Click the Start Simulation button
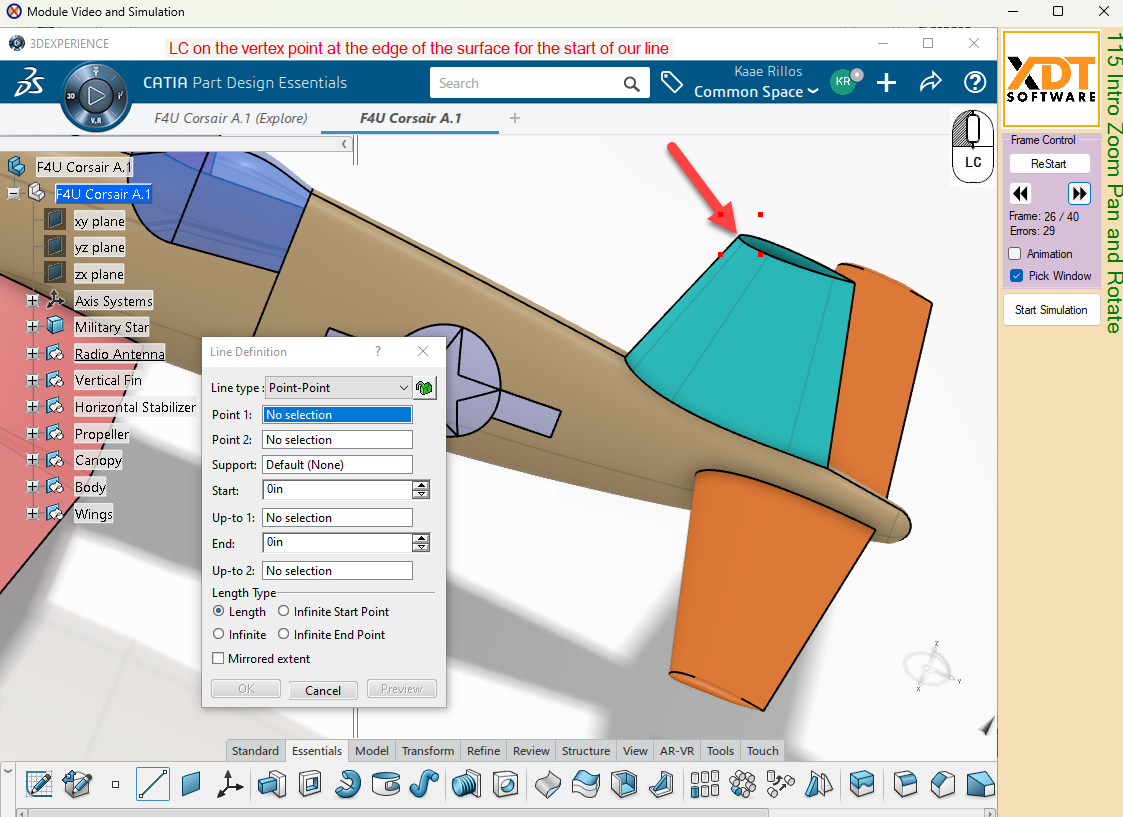The width and height of the screenshot is (1123, 817). [x=1051, y=310]
